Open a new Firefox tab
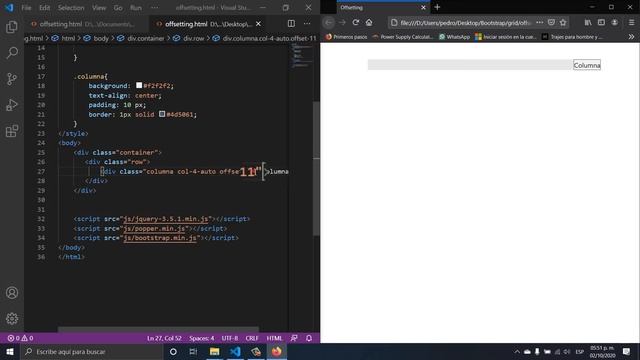Viewport: 640px width, 360px height. (437, 7)
